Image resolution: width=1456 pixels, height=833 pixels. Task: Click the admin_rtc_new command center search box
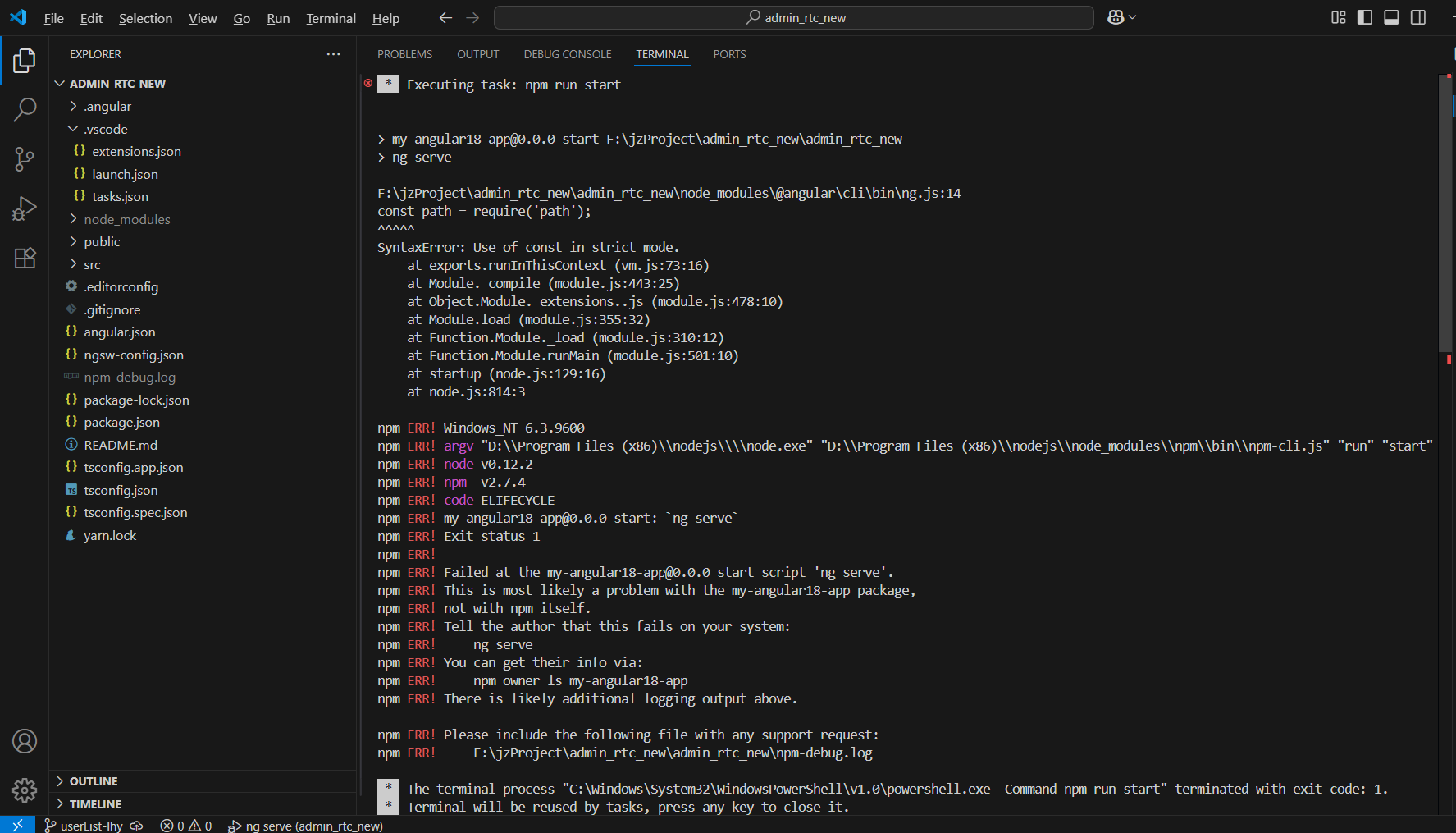[x=794, y=17]
